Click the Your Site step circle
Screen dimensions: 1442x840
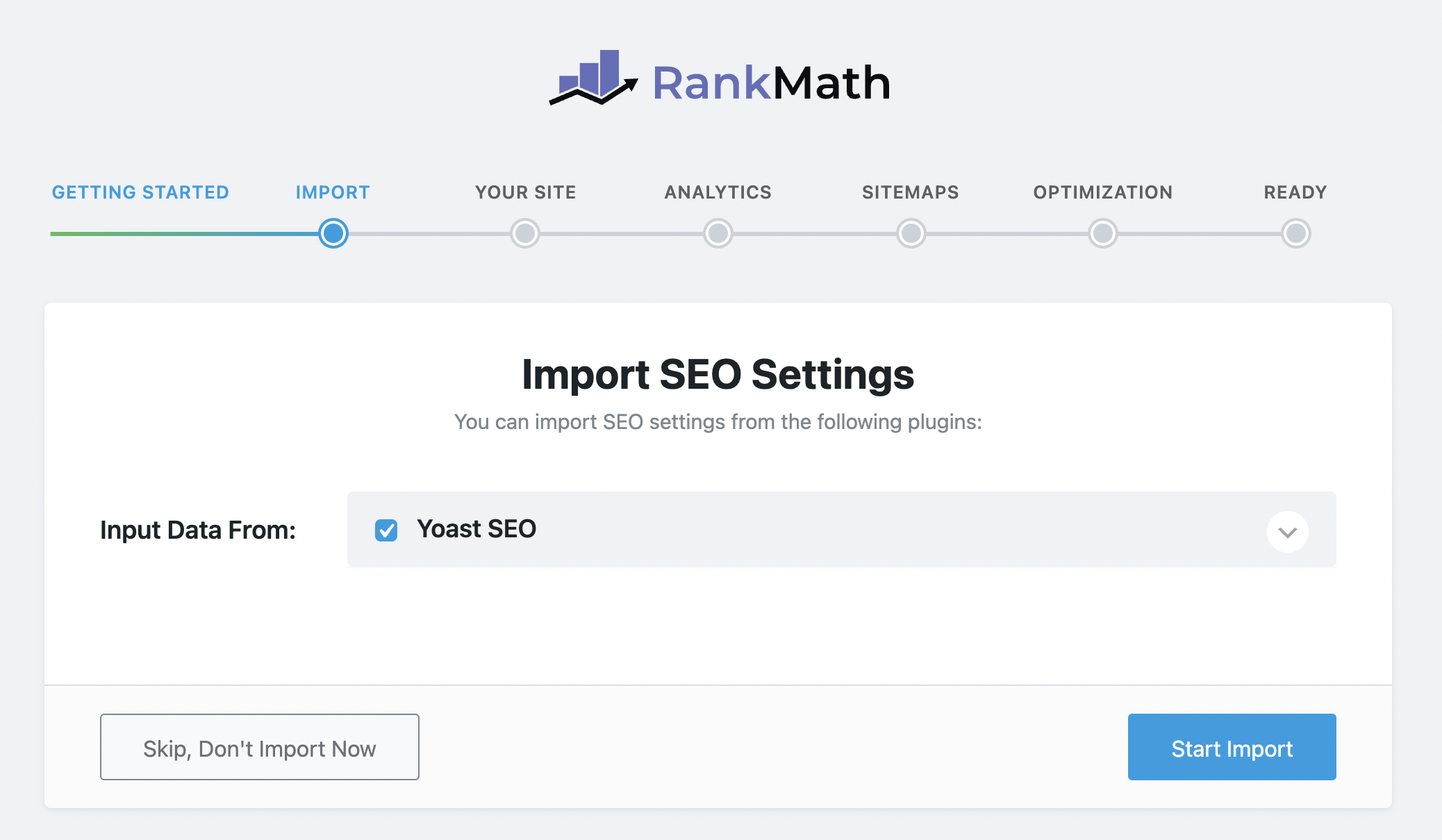[525, 234]
